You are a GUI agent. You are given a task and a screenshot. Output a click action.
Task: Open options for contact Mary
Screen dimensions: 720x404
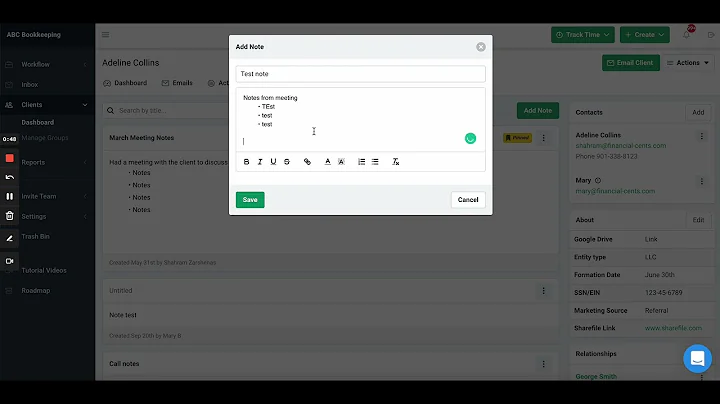(x=702, y=181)
